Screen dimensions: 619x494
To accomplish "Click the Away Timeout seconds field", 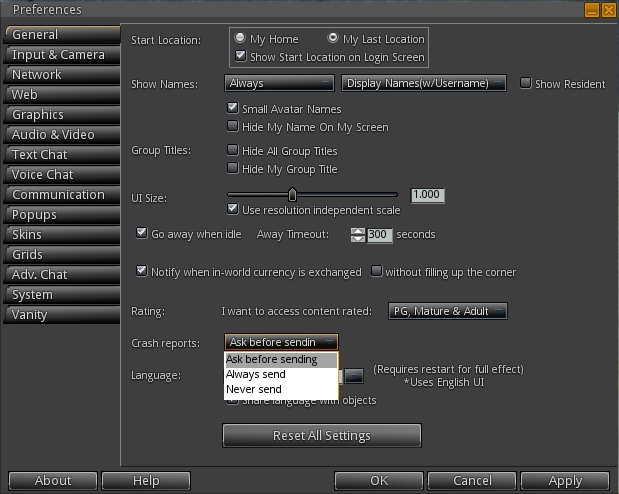I will (x=379, y=235).
